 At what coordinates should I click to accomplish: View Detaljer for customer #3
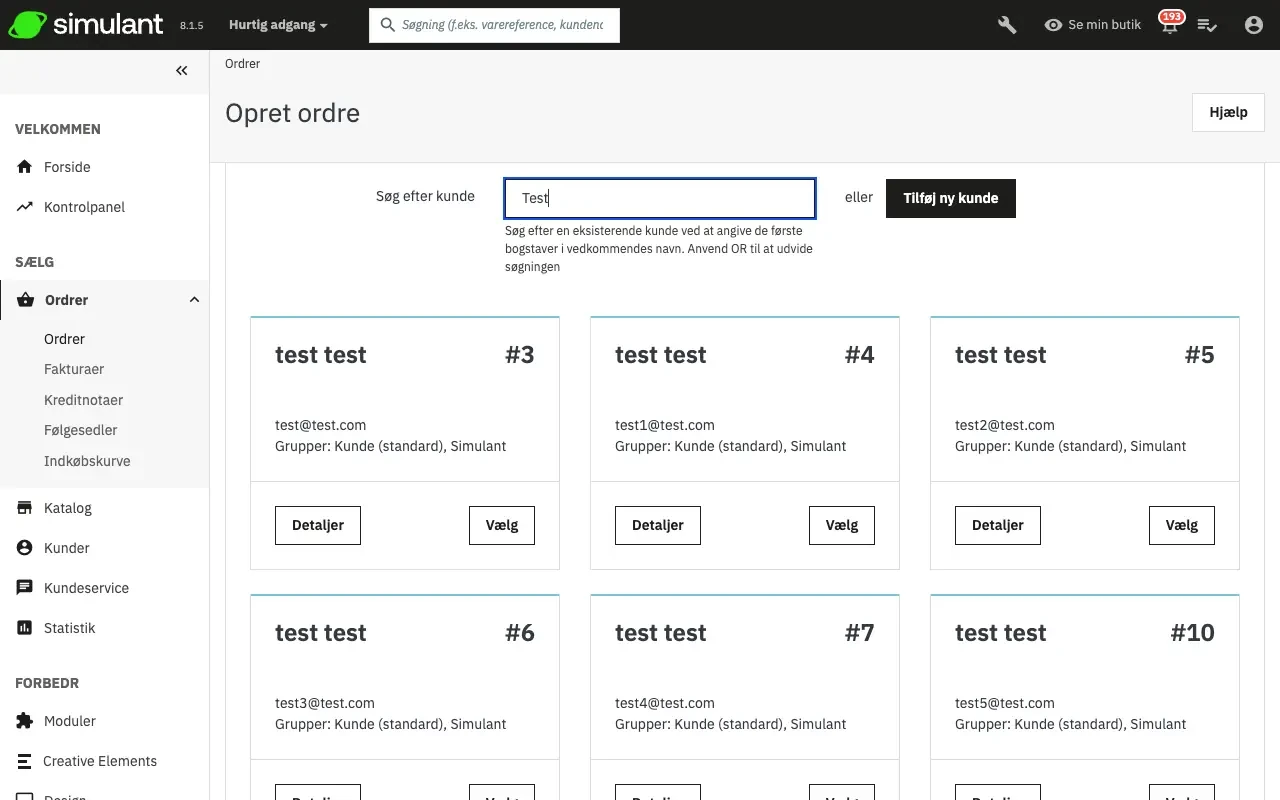point(318,525)
